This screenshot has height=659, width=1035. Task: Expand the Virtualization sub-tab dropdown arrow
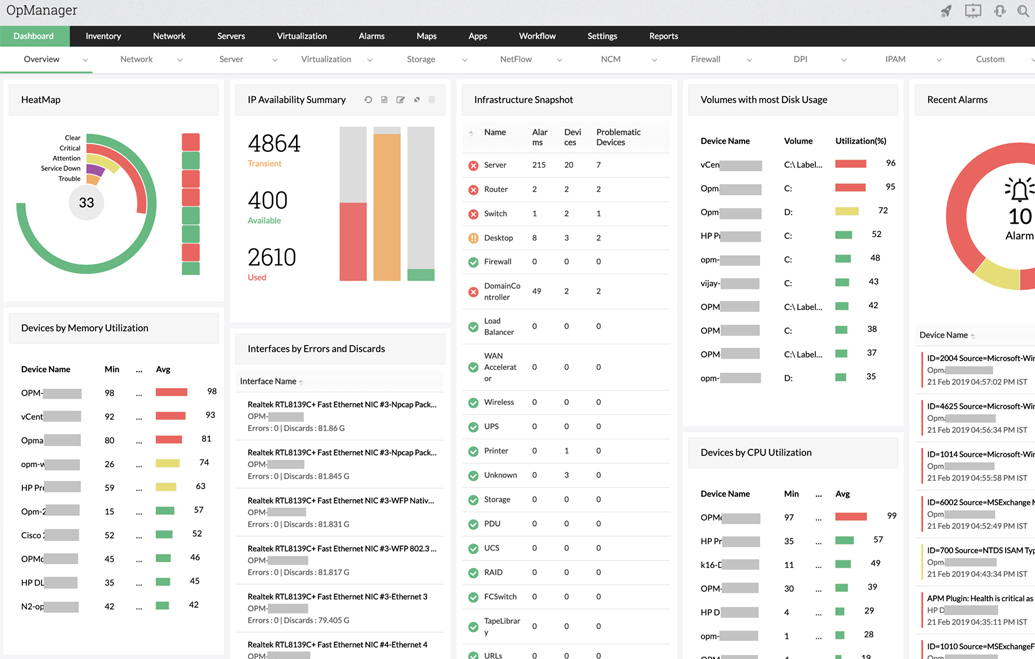(x=370, y=60)
